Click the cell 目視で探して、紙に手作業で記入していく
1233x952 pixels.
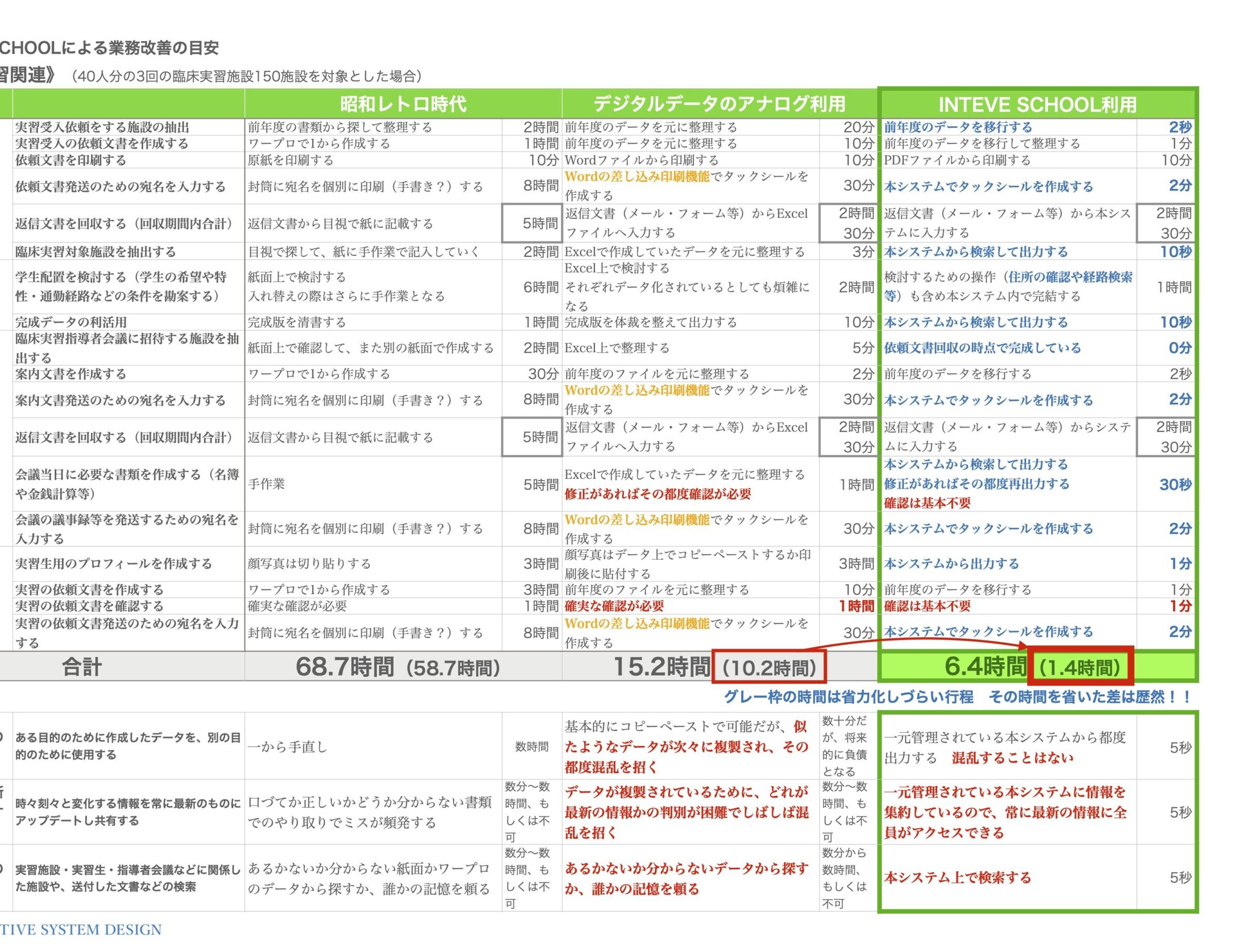click(364, 252)
